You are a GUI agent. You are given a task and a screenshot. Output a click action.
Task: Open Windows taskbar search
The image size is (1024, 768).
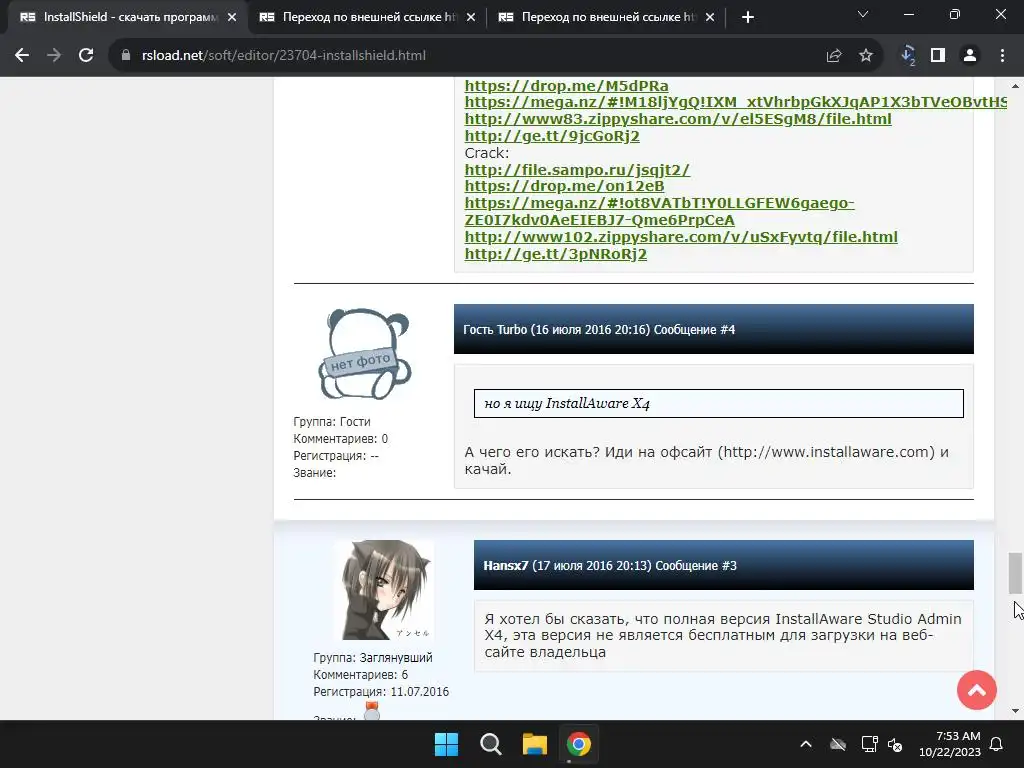pyautogui.click(x=490, y=744)
